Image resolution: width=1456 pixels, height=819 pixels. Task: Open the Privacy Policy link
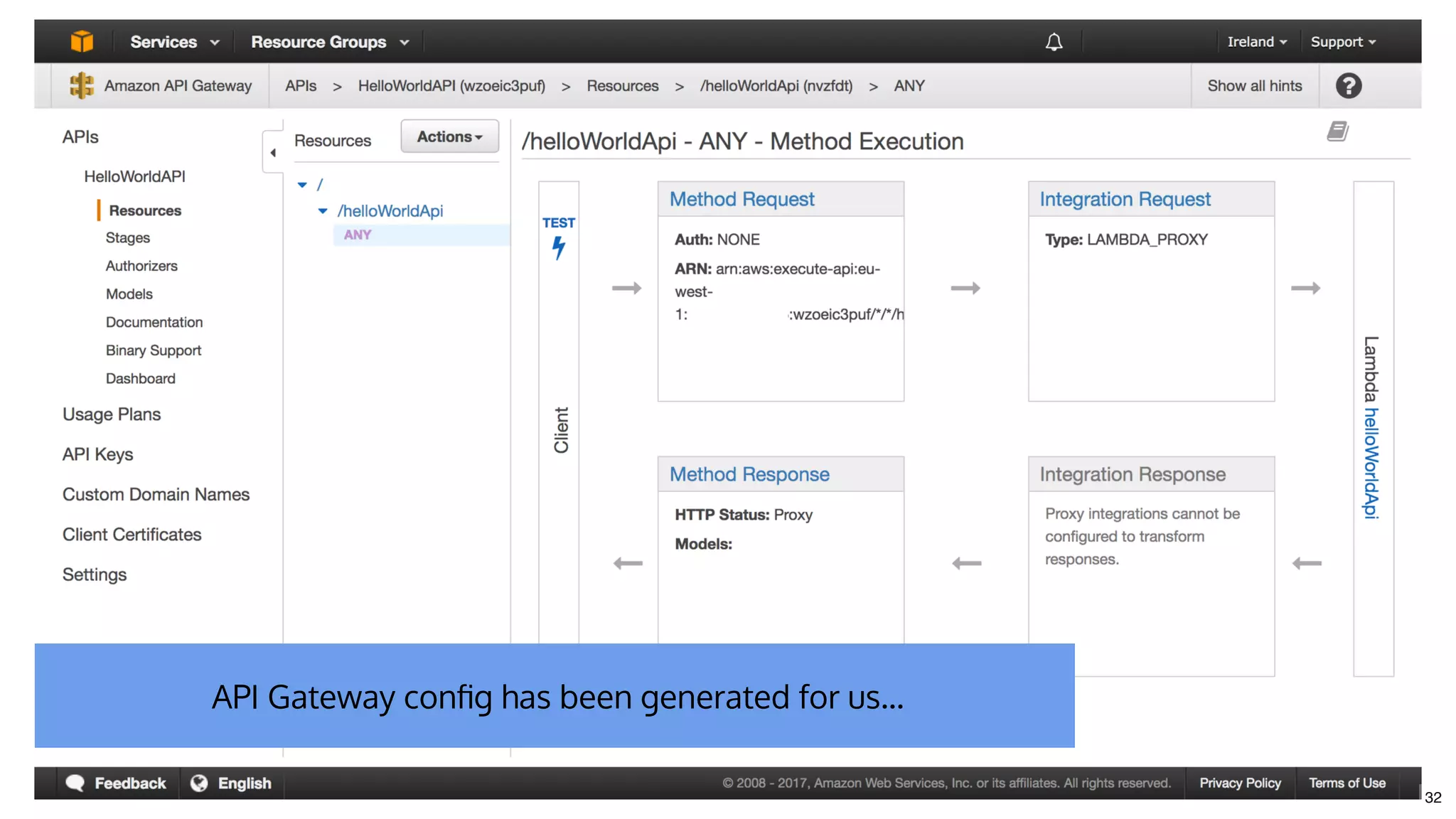1240,783
